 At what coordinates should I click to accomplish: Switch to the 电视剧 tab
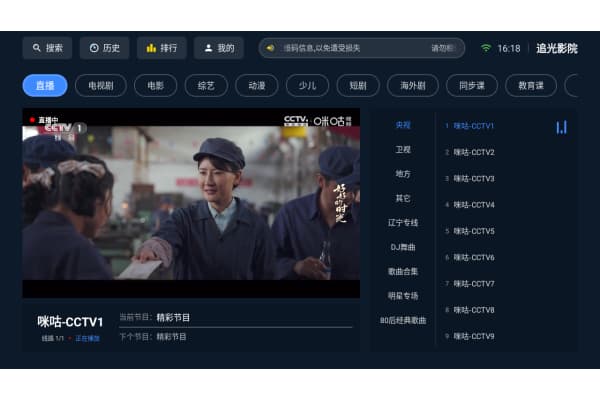pyautogui.click(x=101, y=85)
